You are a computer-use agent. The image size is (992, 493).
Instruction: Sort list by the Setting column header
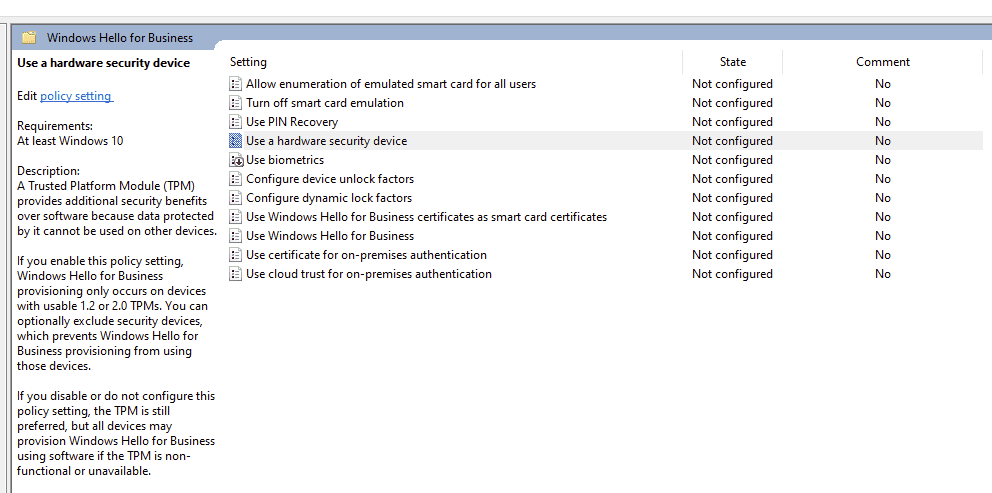[249, 62]
